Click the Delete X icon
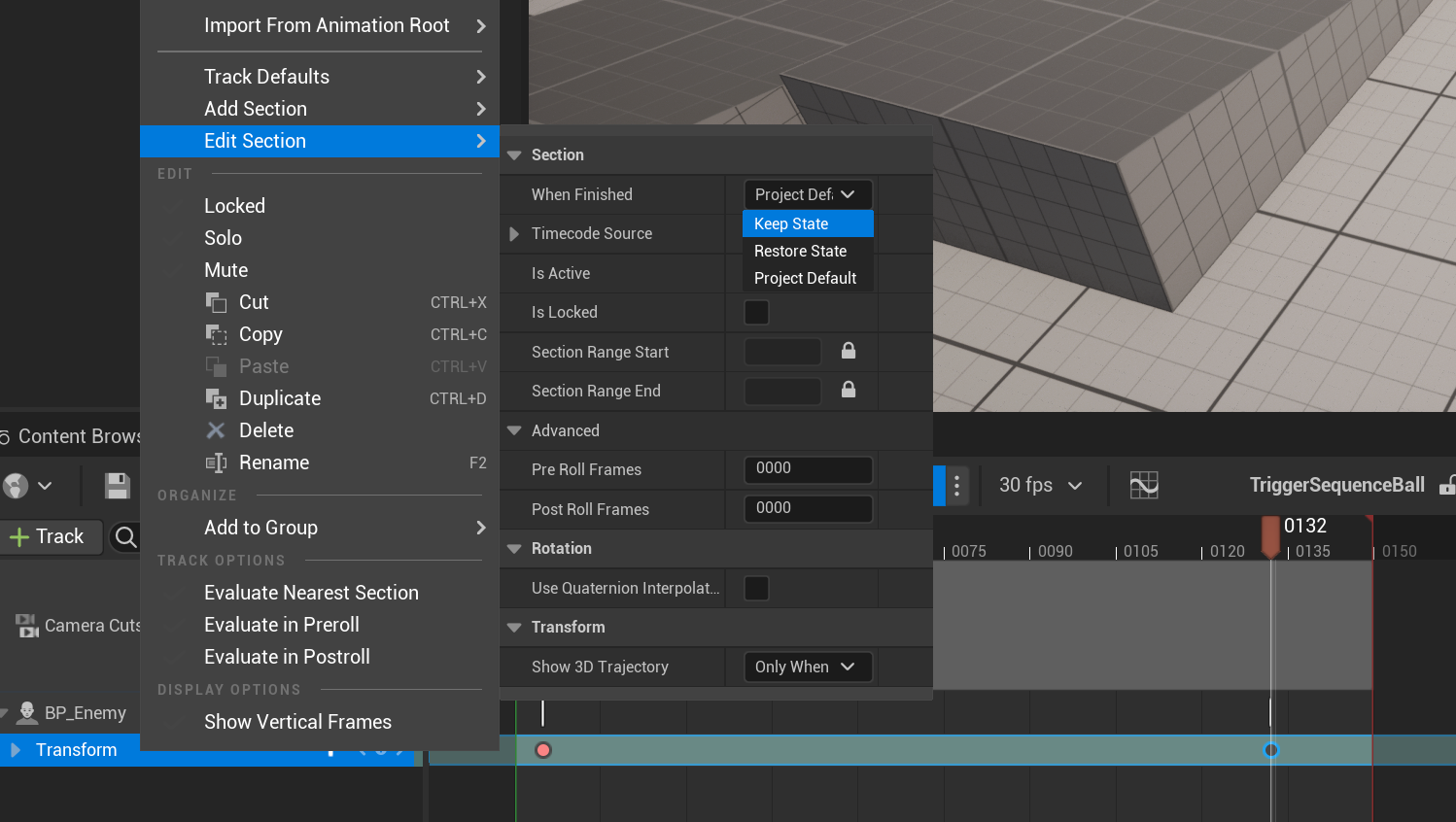The width and height of the screenshot is (1456, 822). (216, 430)
